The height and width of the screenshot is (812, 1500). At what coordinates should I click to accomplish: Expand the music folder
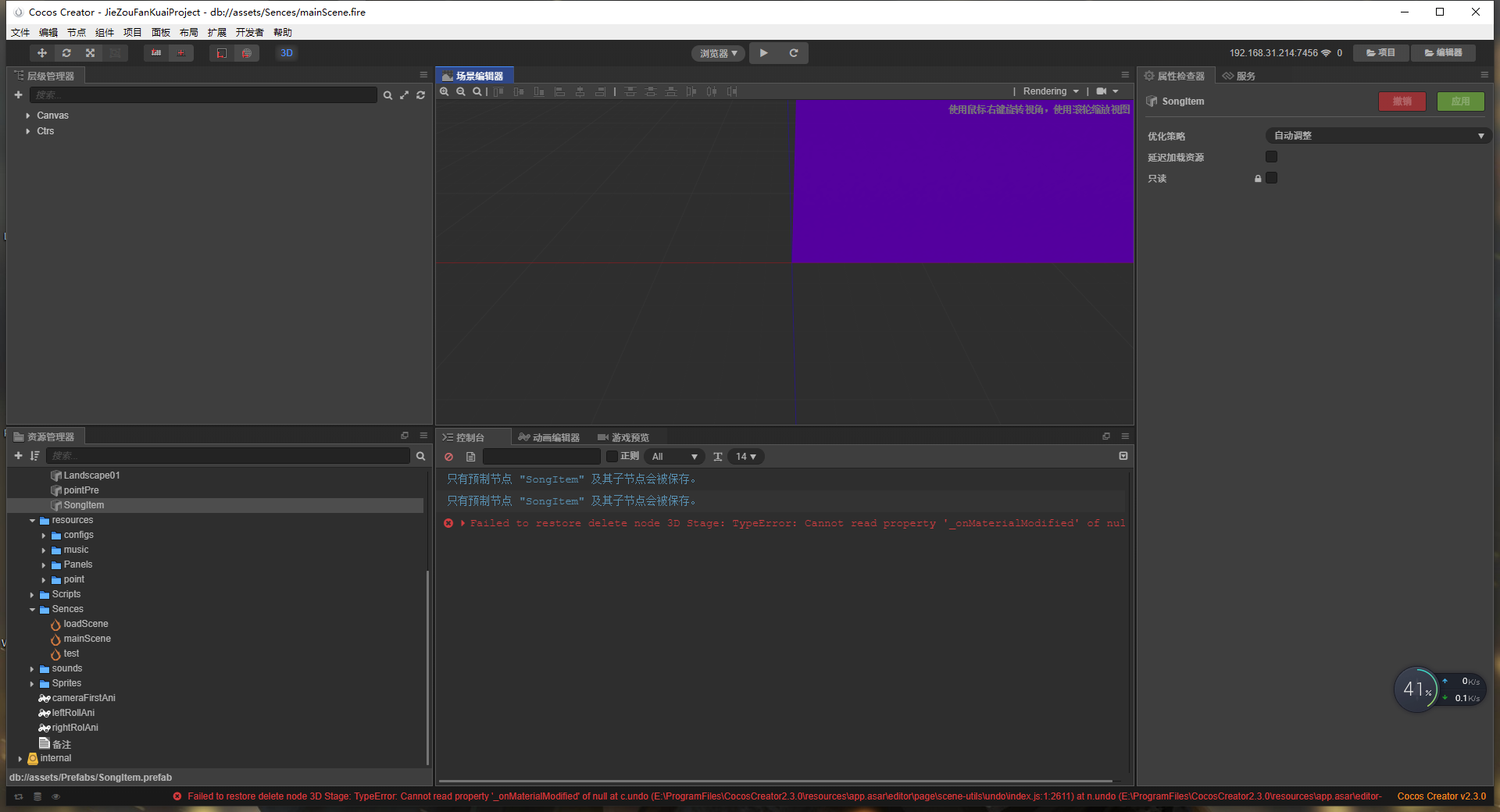tap(44, 550)
